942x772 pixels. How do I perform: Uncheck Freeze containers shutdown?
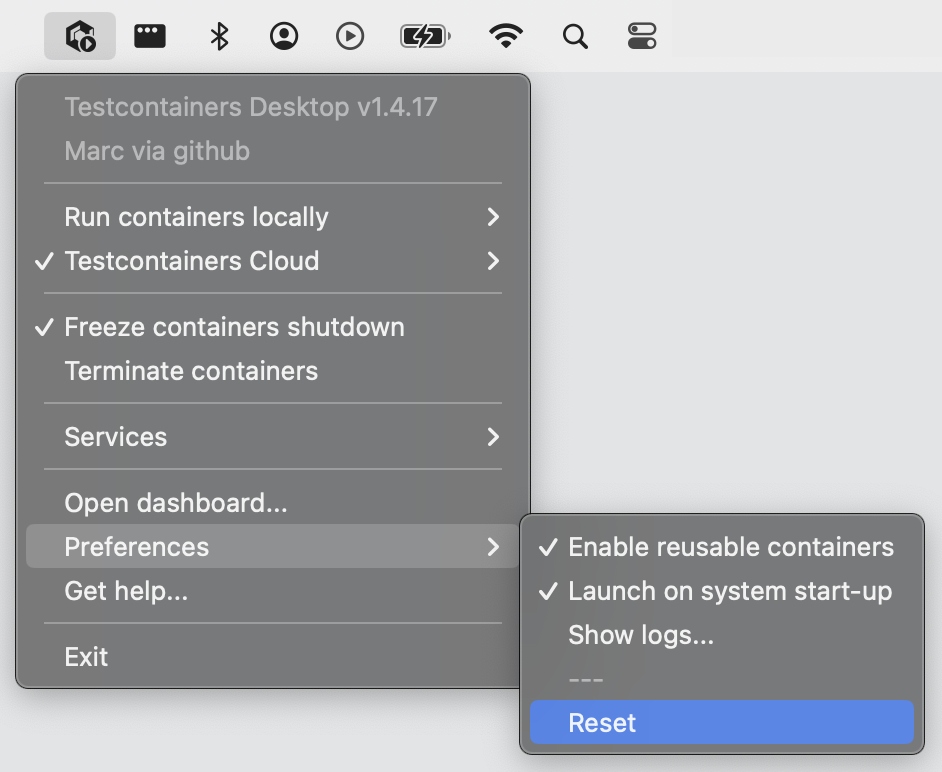pyautogui.click(x=234, y=326)
